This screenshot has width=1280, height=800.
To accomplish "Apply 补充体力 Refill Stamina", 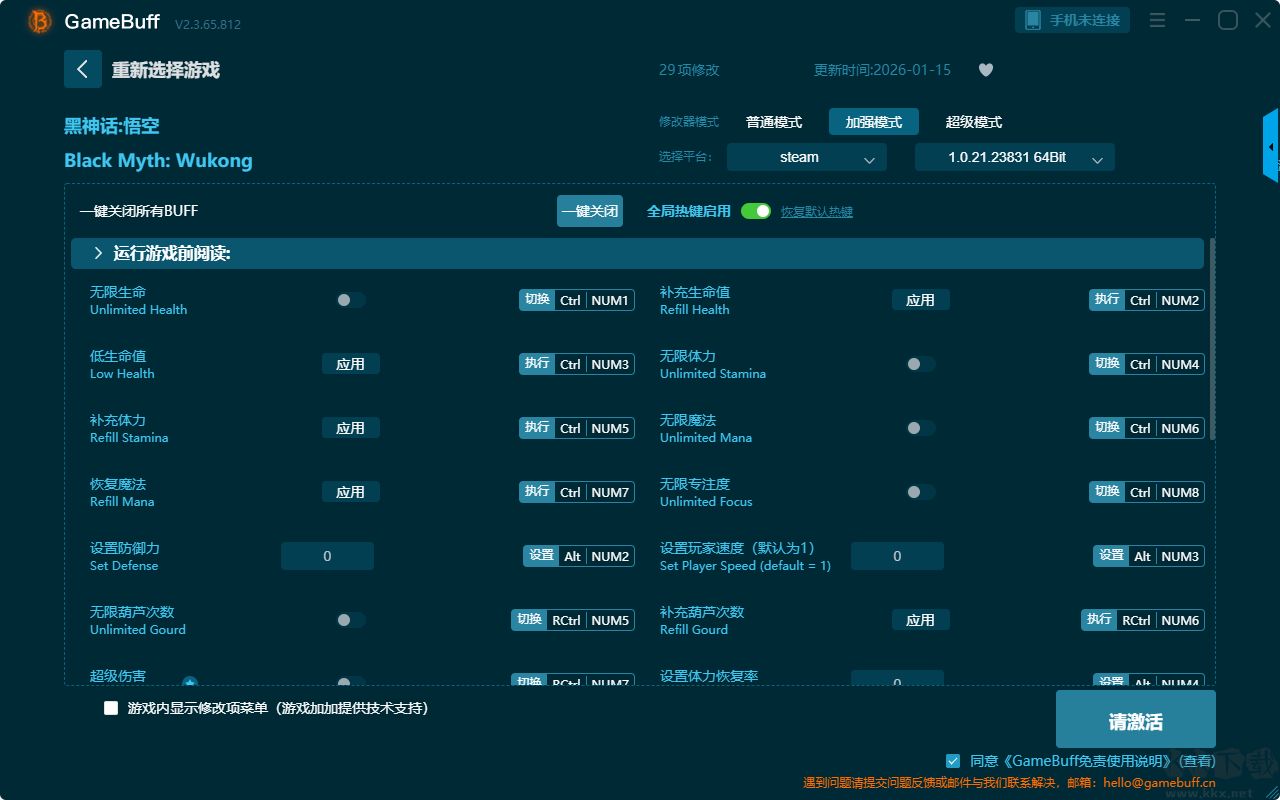I will (351, 428).
